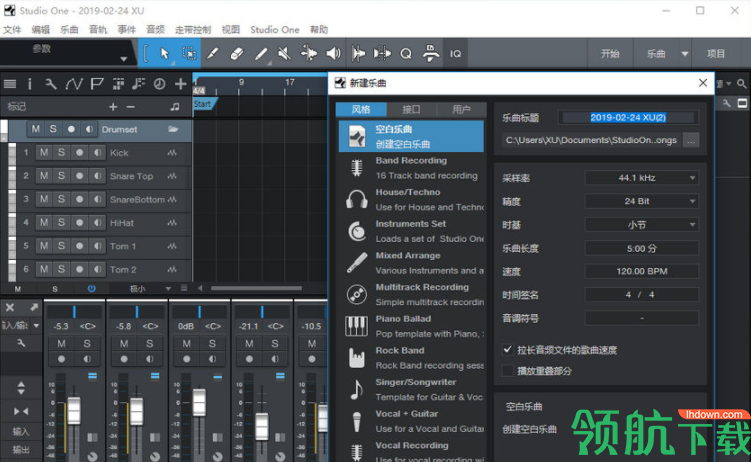Select the Singer/Songwriter note template
Image resolution: width=751 pixels, height=462 pixels.
412,389
